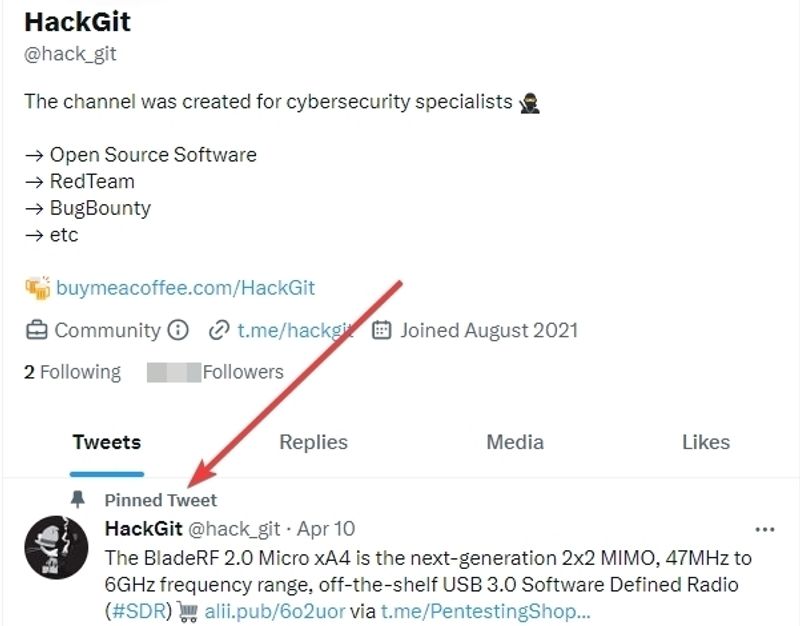Click the calendar icon before Joined August 2021
The image size is (800, 626).
coord(382,330)
